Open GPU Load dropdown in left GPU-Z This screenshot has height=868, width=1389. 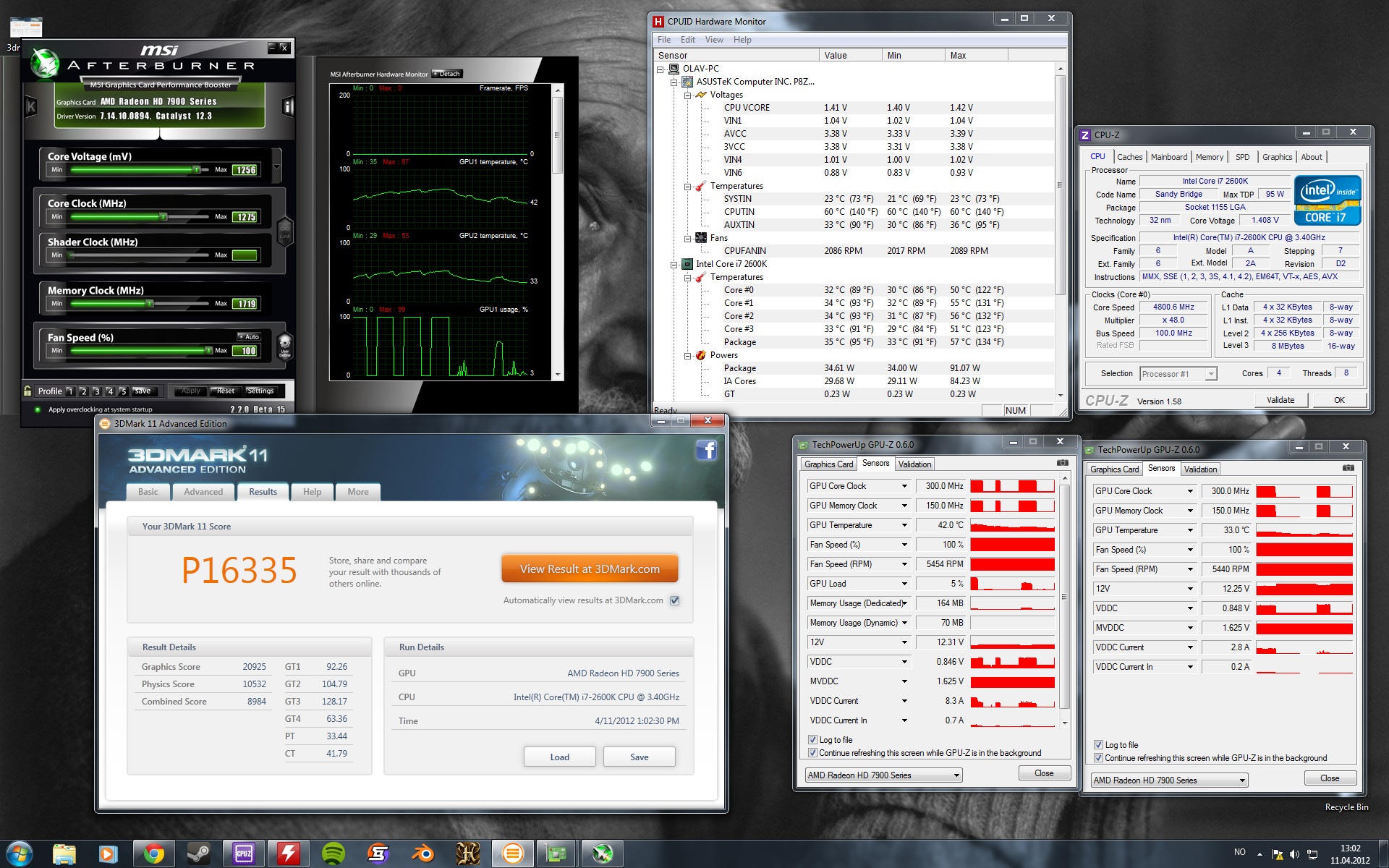pyautogui.click(x=904, y=584)
